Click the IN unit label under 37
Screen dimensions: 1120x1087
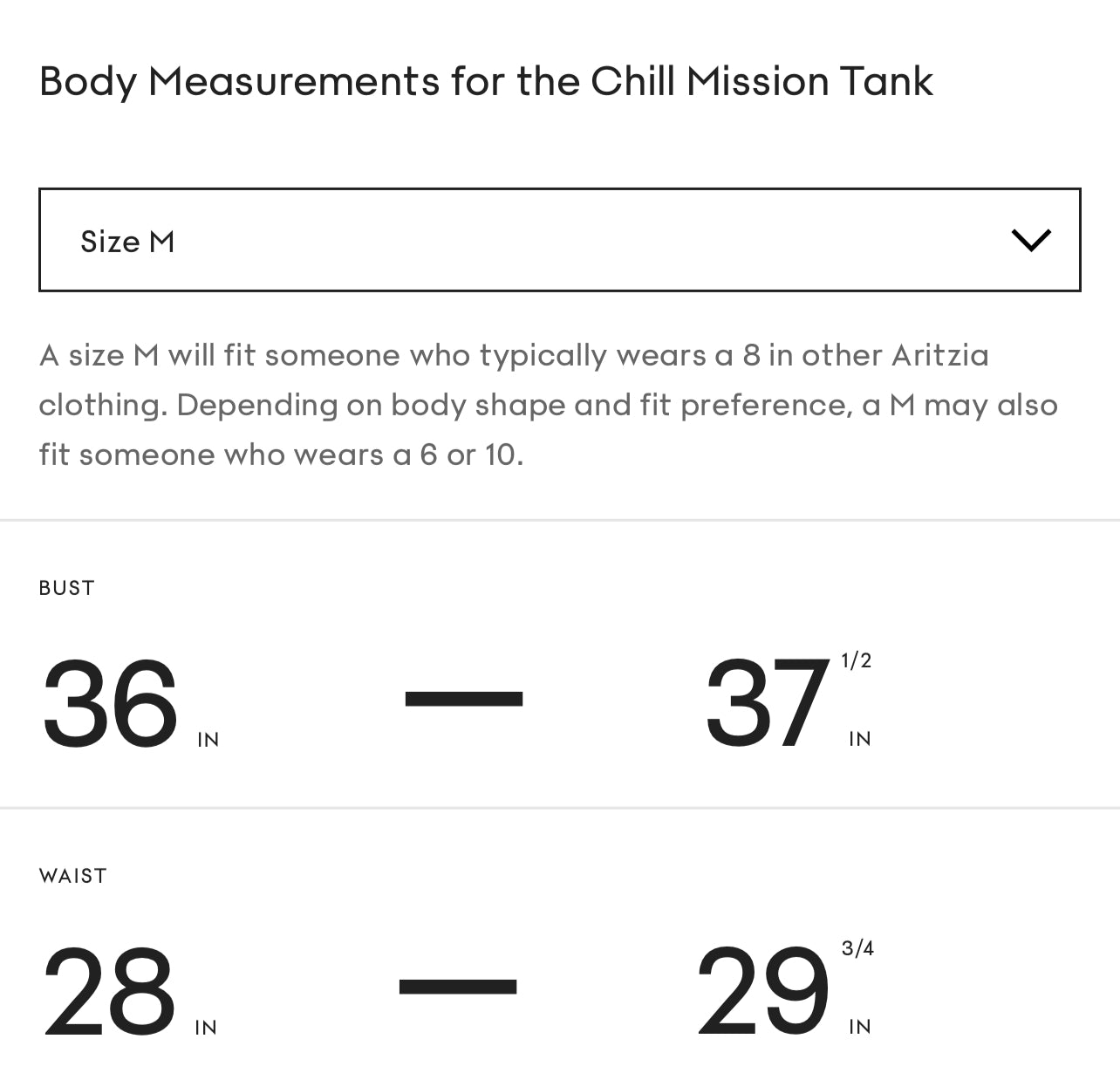point(859,738)
